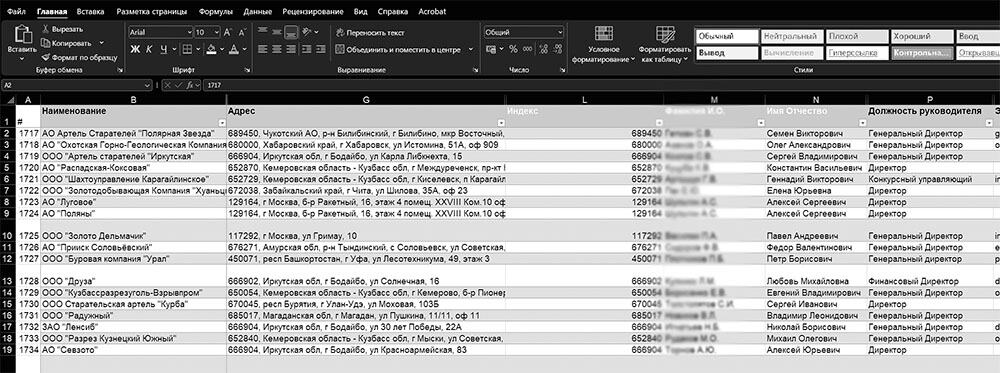1000x373 pixels.
Task: Expand merge and center dropdown arrow
Action: click(471, 49)
